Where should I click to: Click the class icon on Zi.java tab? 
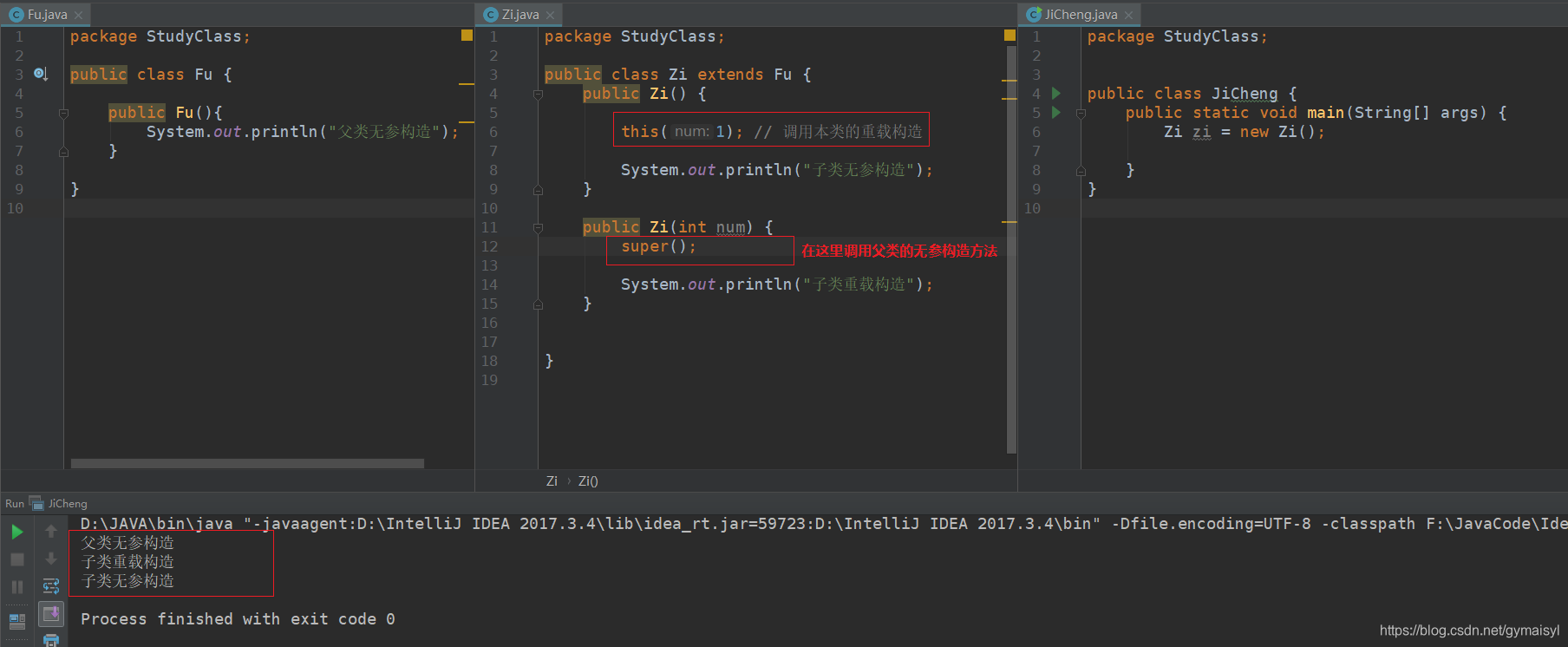pyautogui.click(x=490, y=15)
